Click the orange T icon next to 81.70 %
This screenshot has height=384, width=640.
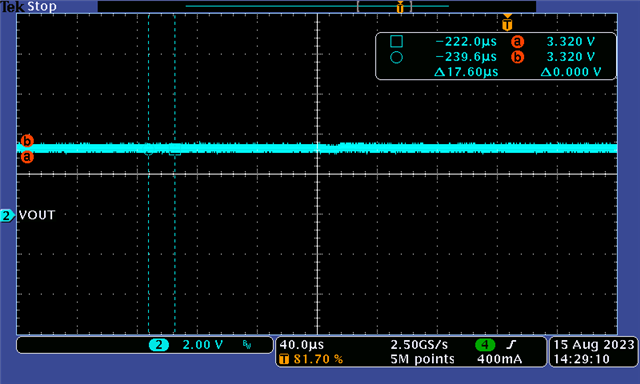coord(284,359)
